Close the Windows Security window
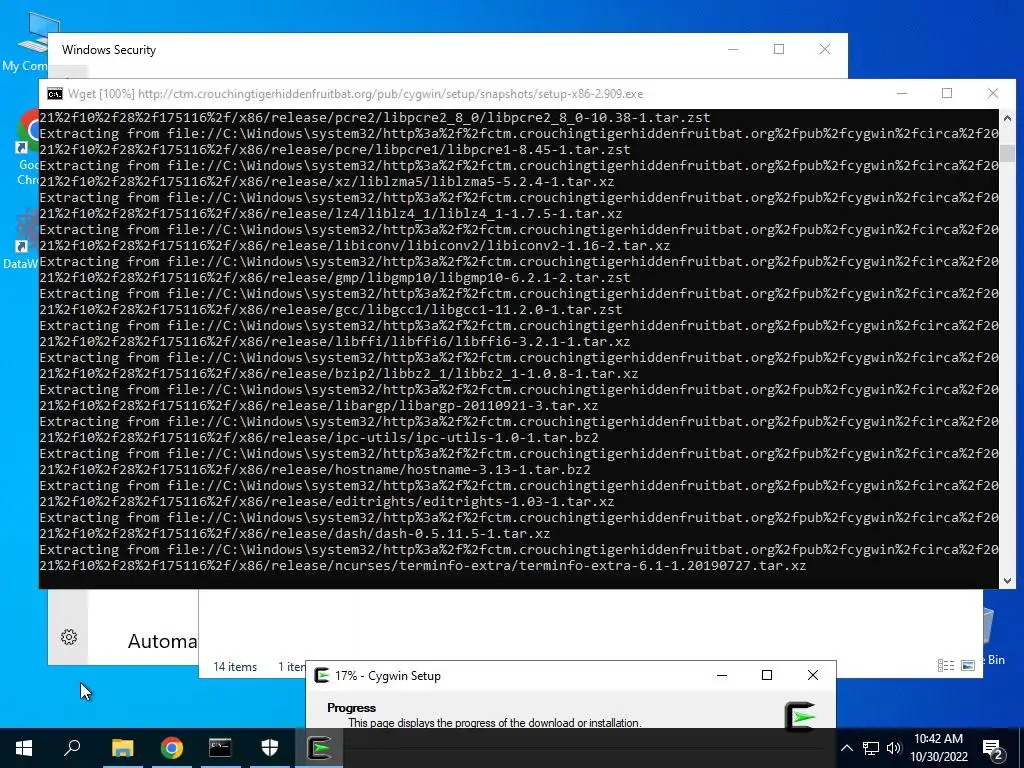 (x=825, y=50)
